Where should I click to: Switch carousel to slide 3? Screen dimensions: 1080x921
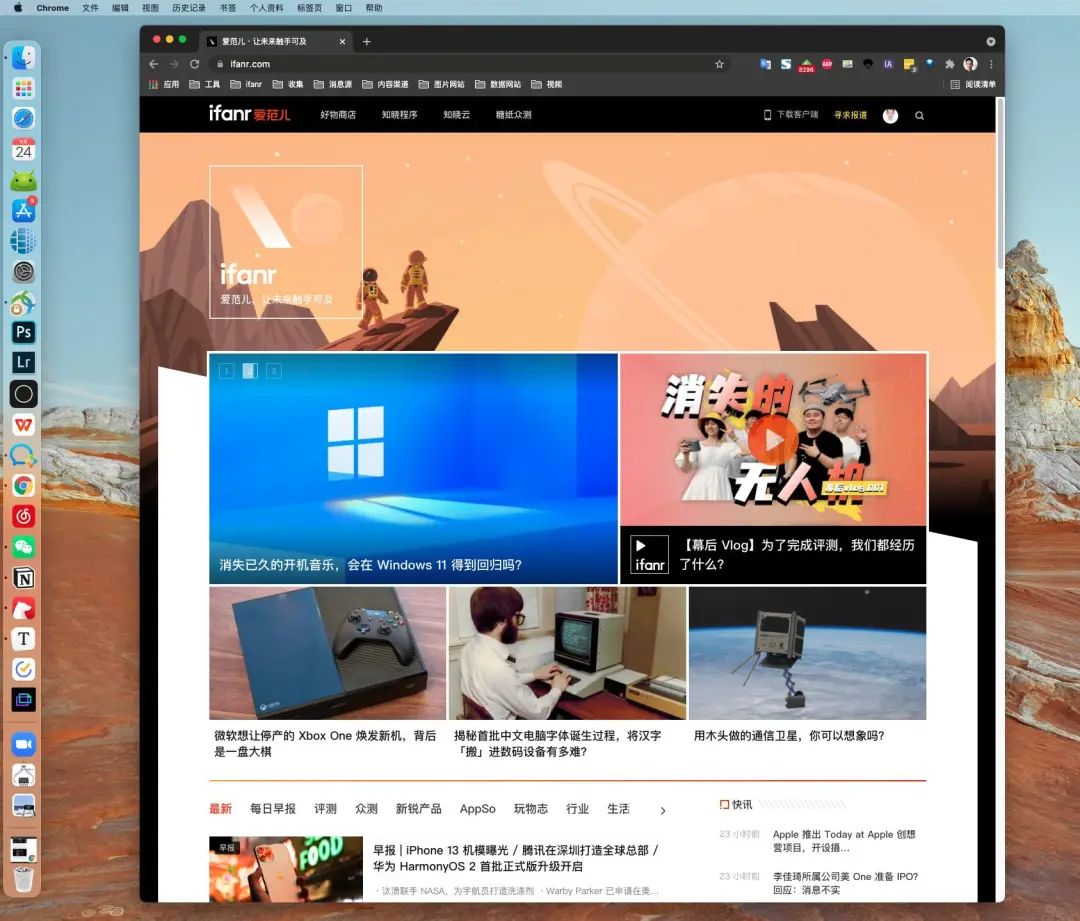click(x=273, y=371)
